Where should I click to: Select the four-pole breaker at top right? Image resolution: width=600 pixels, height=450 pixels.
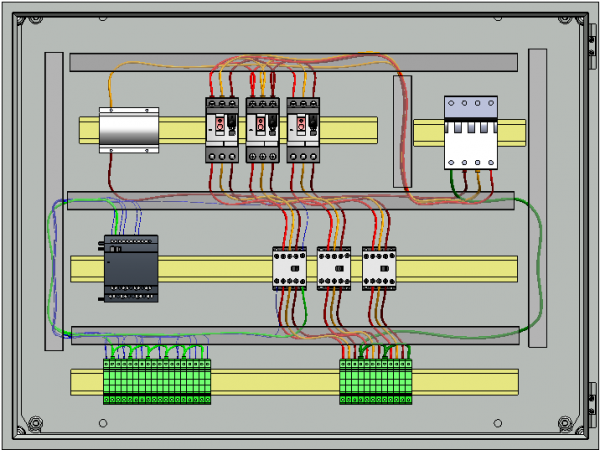tap(470, 133)
